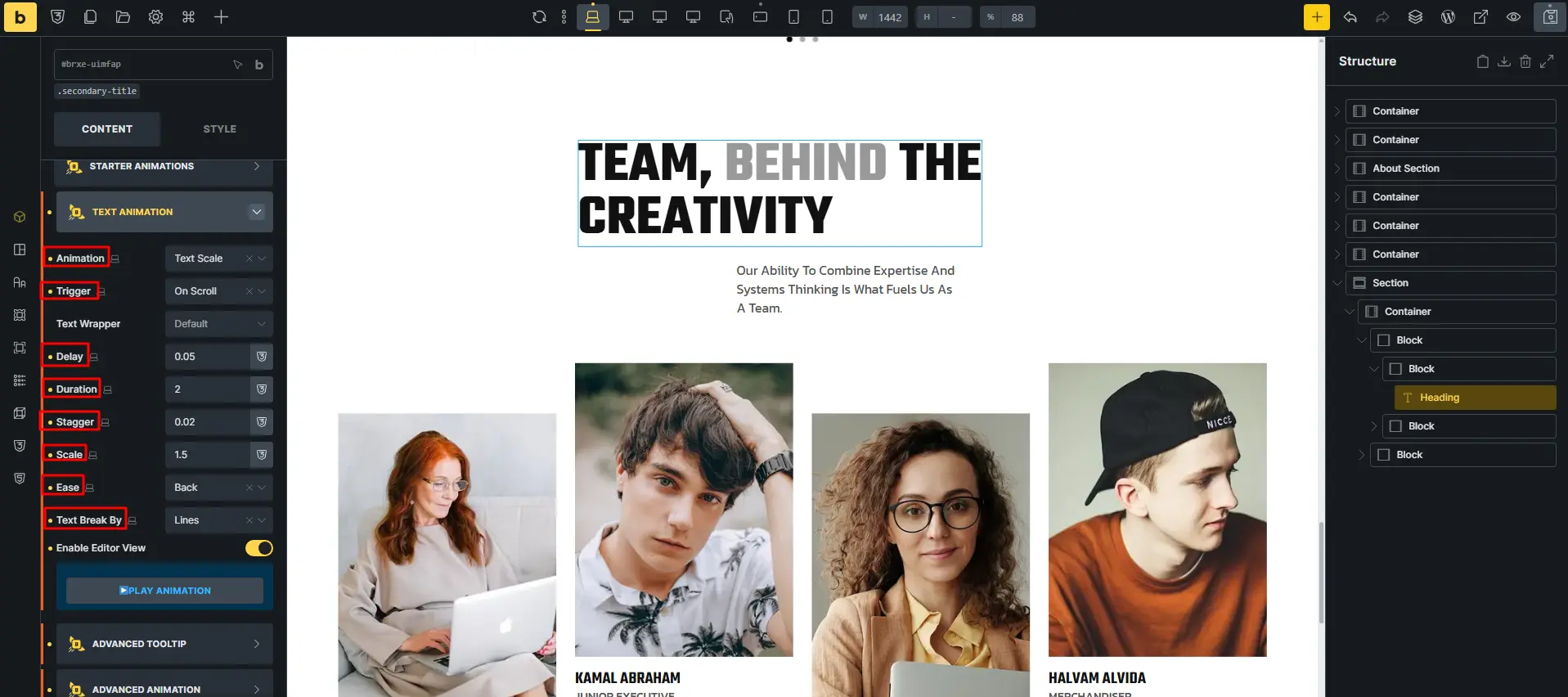Collapse the Text Animation section
This screenshot has height=697, width=1568.
(257, 212)
